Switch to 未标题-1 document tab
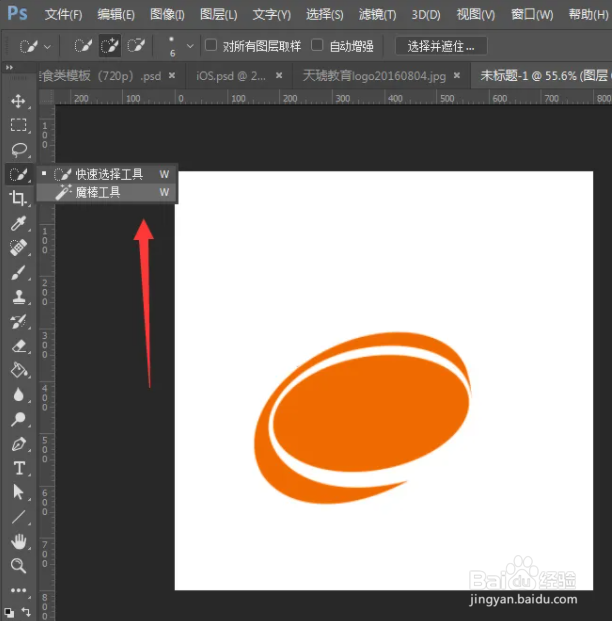Viewport: 612px width, 621px height. [543, 76]
